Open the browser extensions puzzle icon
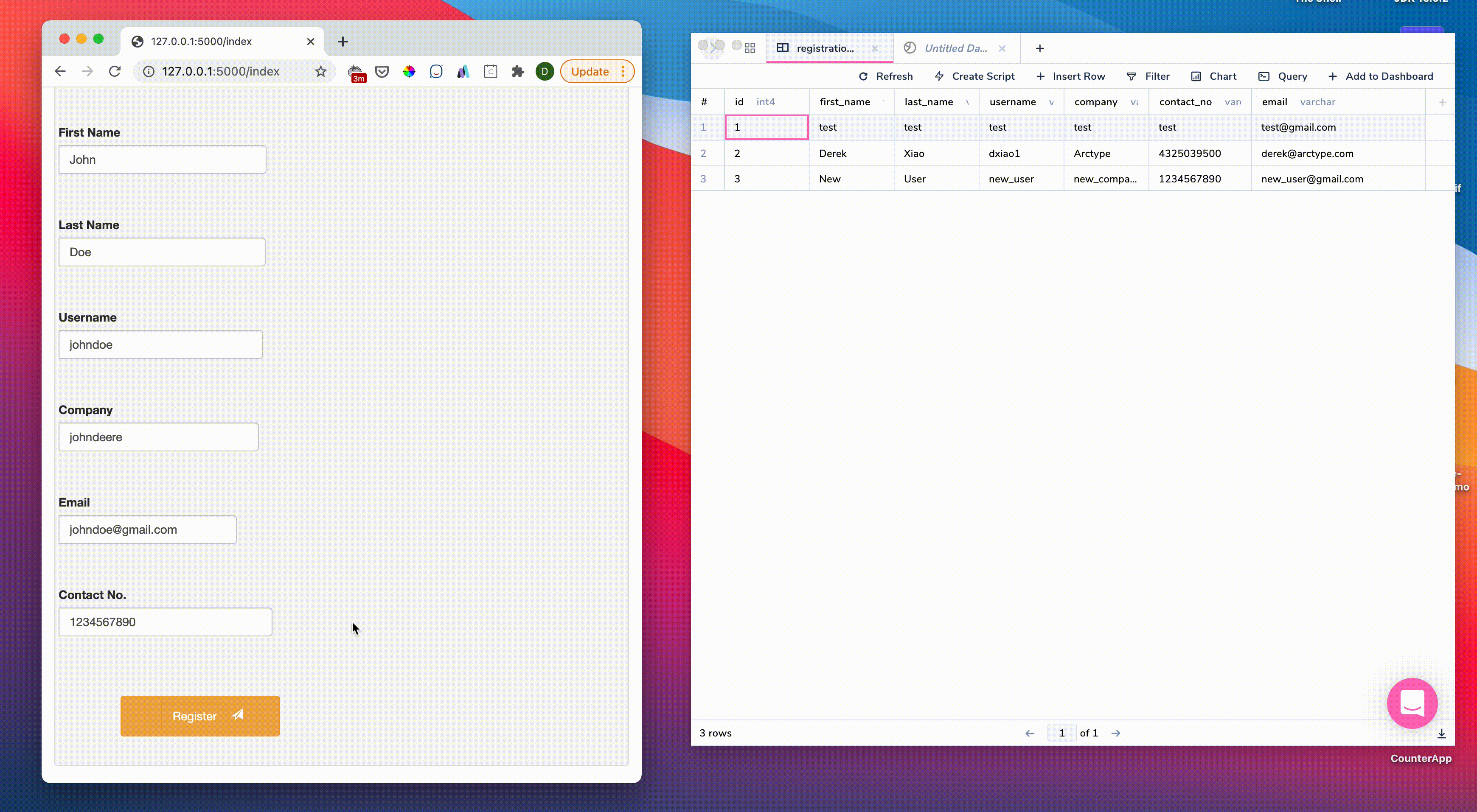This screenshot has width=1477, height=812. click(518, 72)
